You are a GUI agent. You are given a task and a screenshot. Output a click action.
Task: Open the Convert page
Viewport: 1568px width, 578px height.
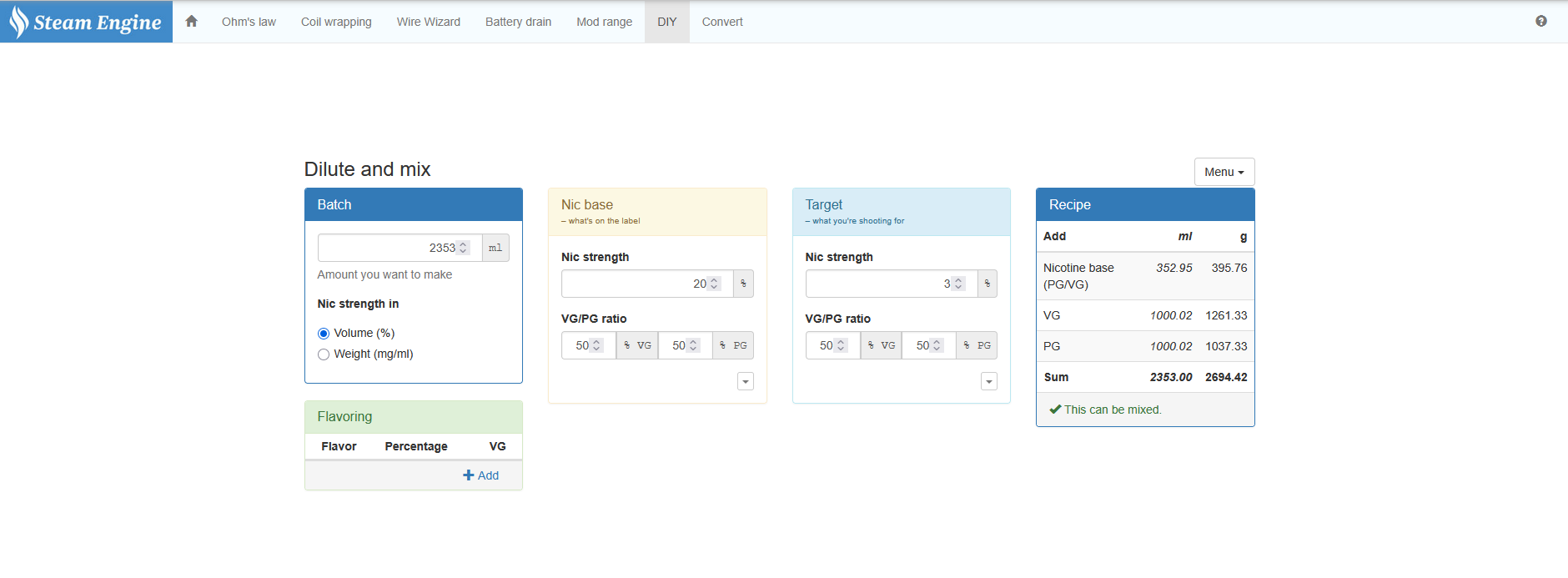(x=721, y=22)
